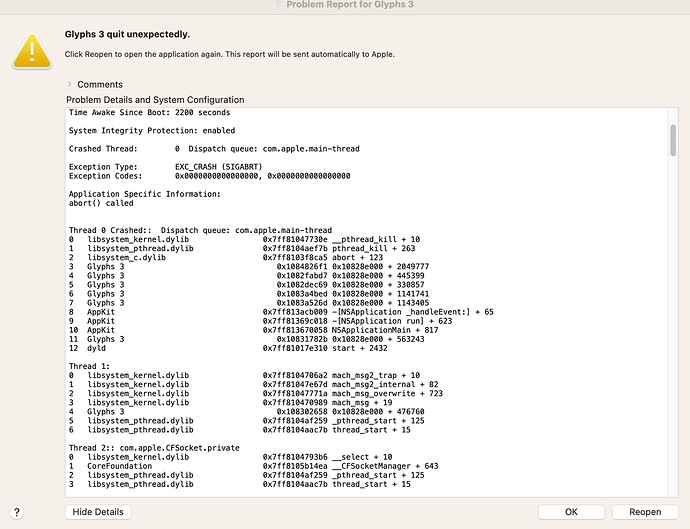Click 'EXC_CRASH (SIGABRT)' exception type
Image resolution: width=690 pixels, height=529 pixels.
[218, 167]
